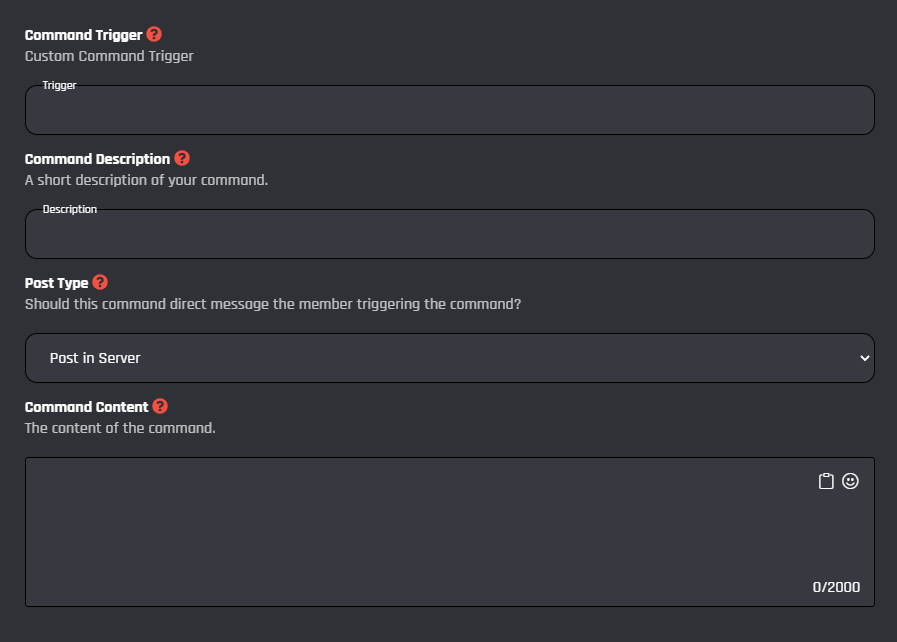Click inside the Trigger input field
The image size is (897, 642).
tap(449, 112)
